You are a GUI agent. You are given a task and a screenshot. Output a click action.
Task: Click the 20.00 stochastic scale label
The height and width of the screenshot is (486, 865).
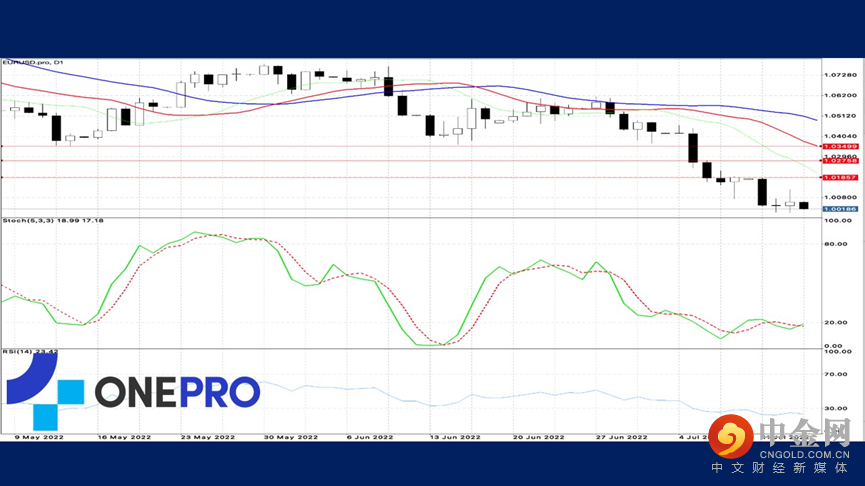[x=836, y=323]
